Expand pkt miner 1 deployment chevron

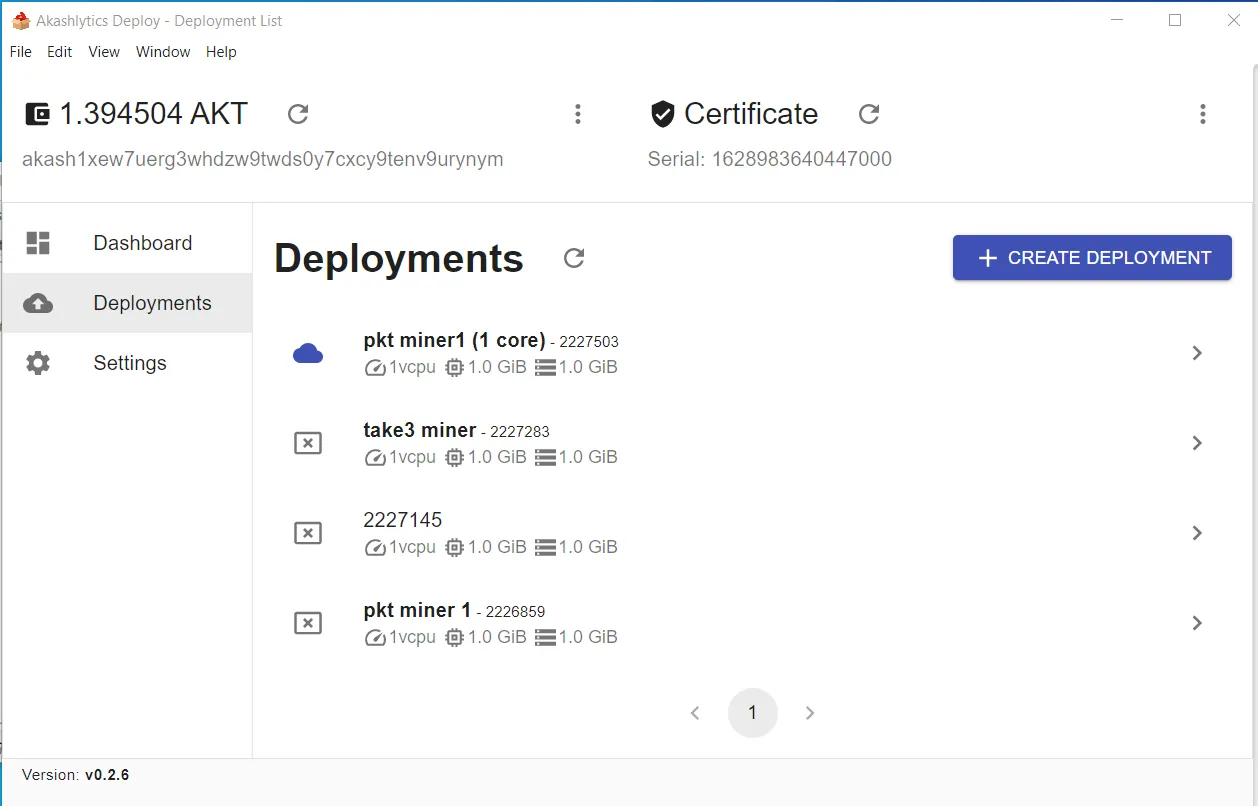click(1197, 623)
